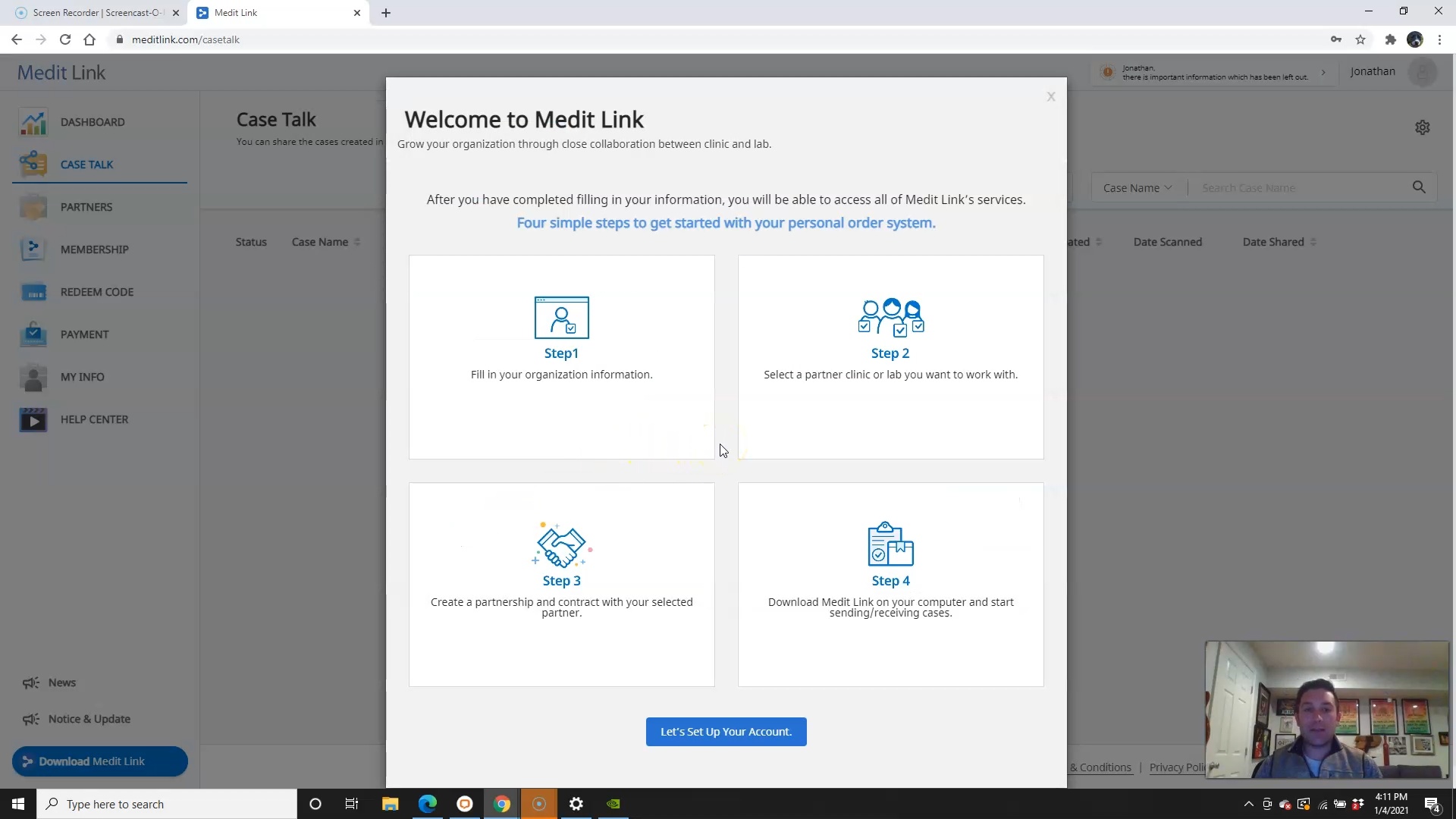This screenshot has width=1456, height=819.
Task: Click the Jonathan profile avatar
Action: point(1423,72)
